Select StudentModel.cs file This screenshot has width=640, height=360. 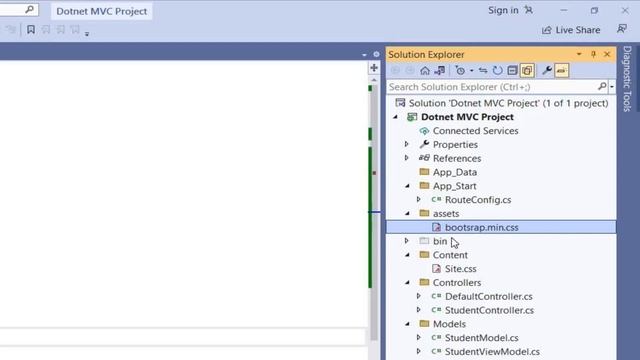482,338
